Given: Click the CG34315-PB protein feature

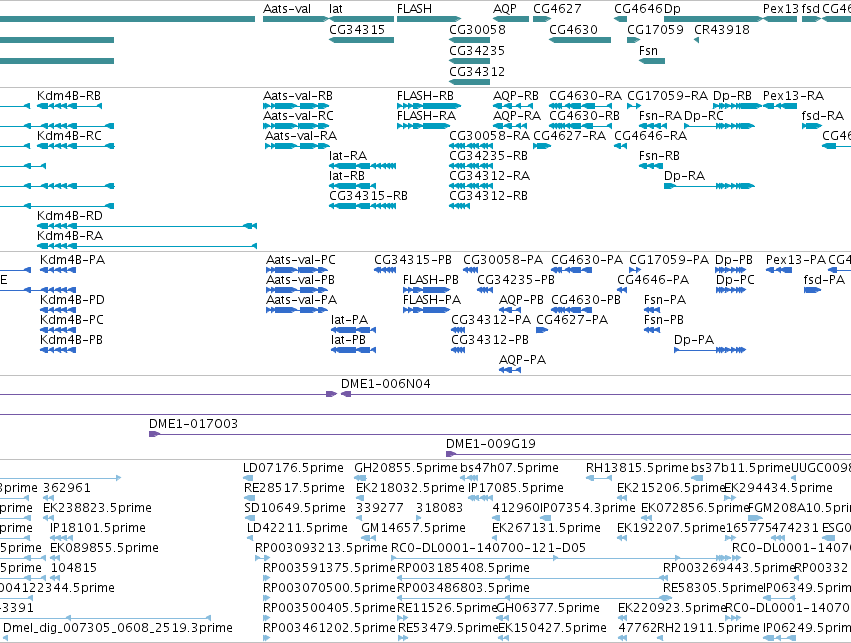Looking at the screenshot, I should 385,270.
